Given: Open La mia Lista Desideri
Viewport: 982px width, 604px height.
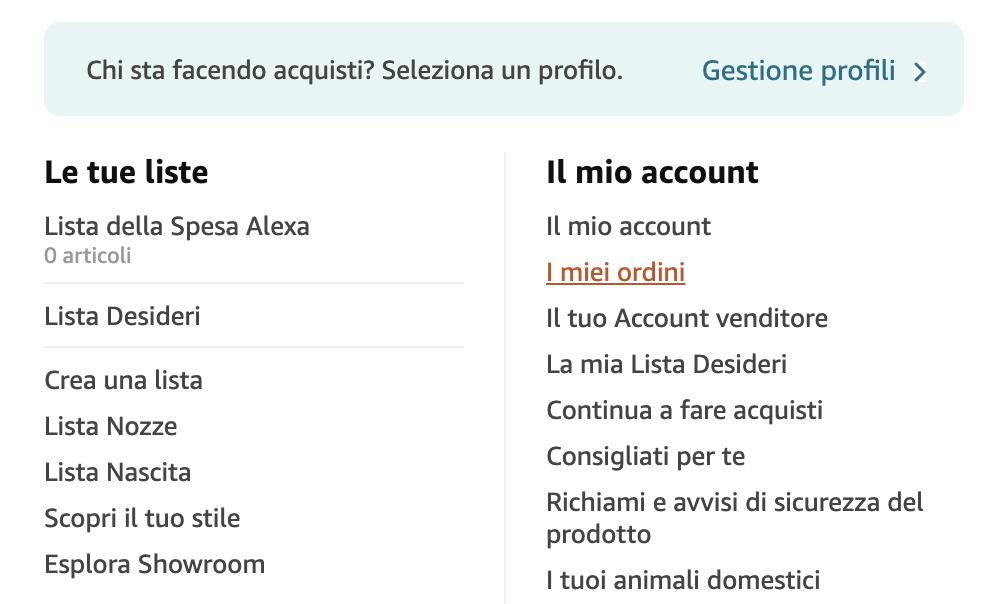Looking at the screenshot, I should 666,365.
